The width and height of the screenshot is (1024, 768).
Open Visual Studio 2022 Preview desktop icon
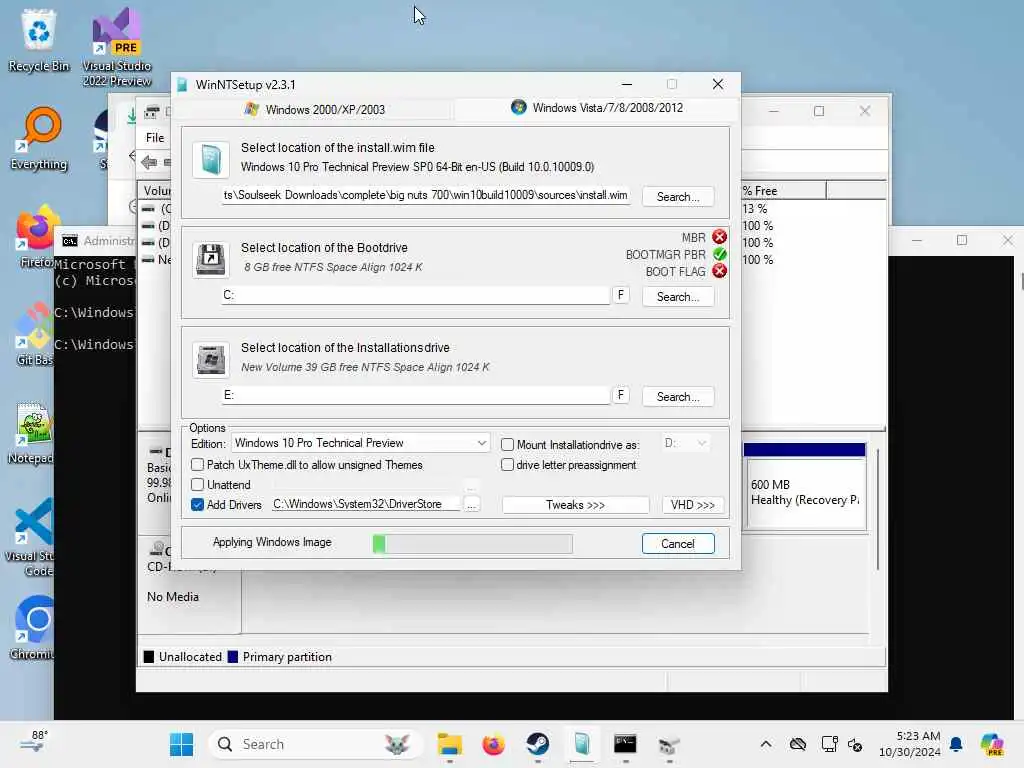pyautogui.click(x=116, y=47)
